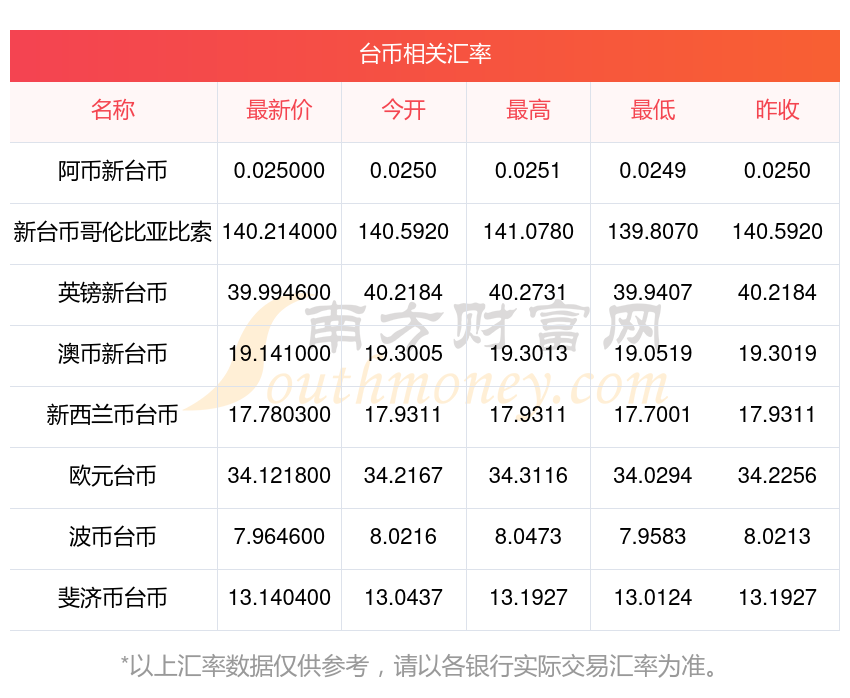Click the high value 19.3013

coord(528,354)
